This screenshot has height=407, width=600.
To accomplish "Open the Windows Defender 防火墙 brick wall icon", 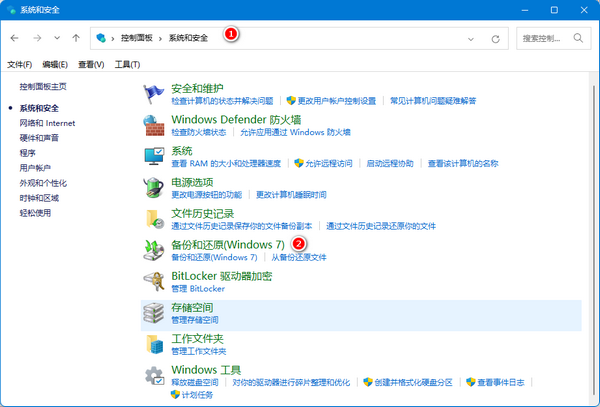I will tap(153, 125).
